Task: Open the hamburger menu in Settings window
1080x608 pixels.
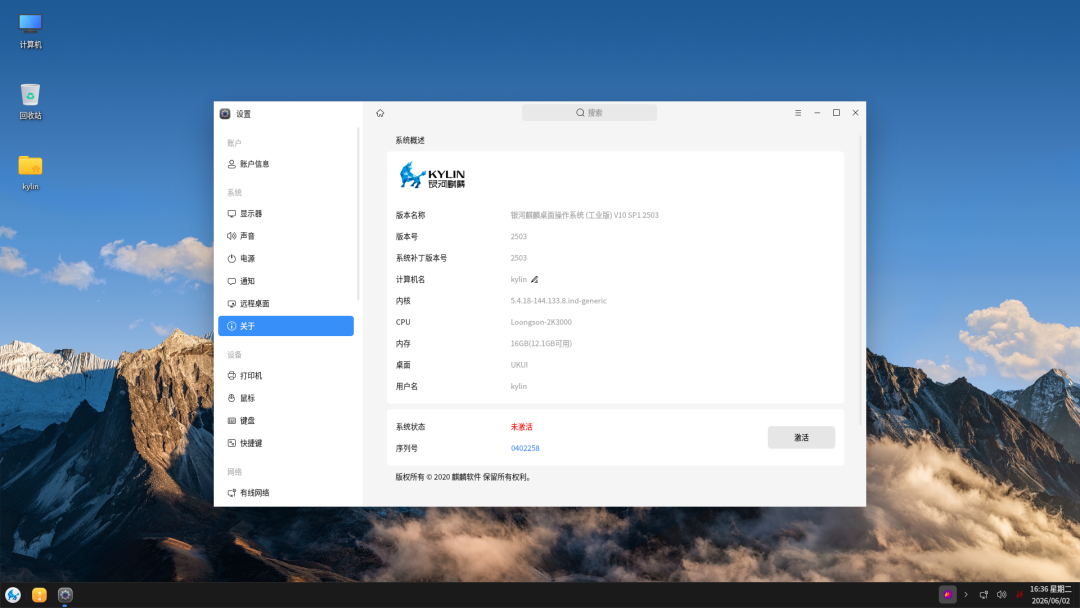Action: pos(798,113)
